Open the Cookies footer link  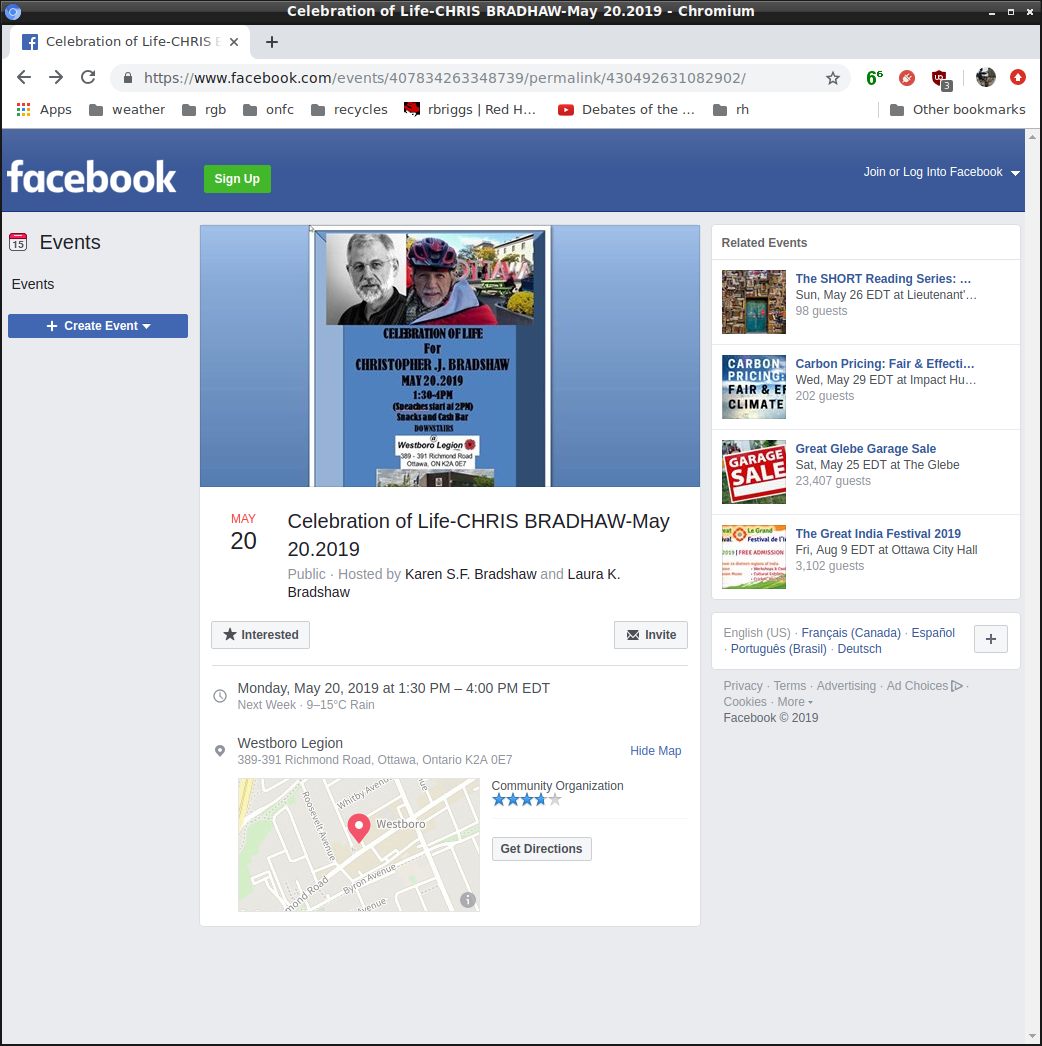(x=744, y=702)
